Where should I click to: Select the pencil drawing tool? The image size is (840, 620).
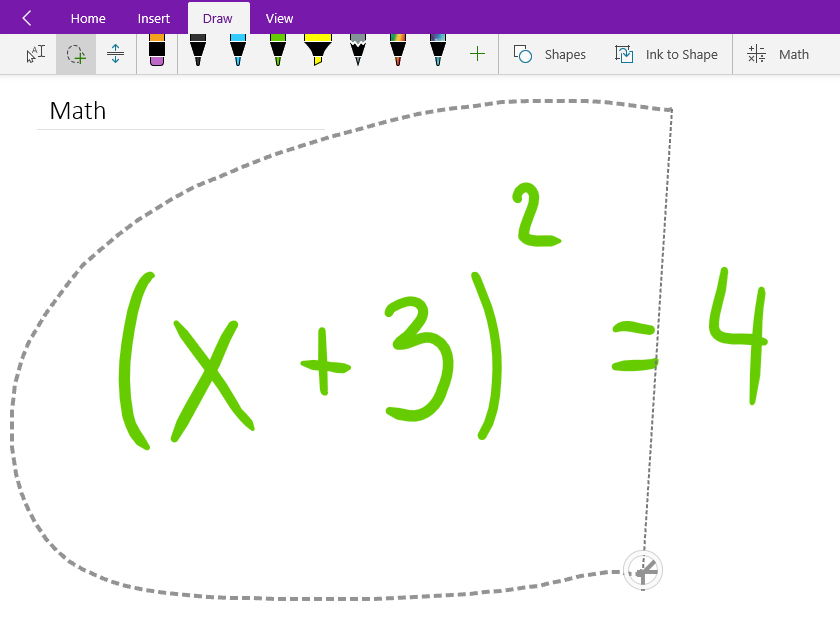[358, 53]
